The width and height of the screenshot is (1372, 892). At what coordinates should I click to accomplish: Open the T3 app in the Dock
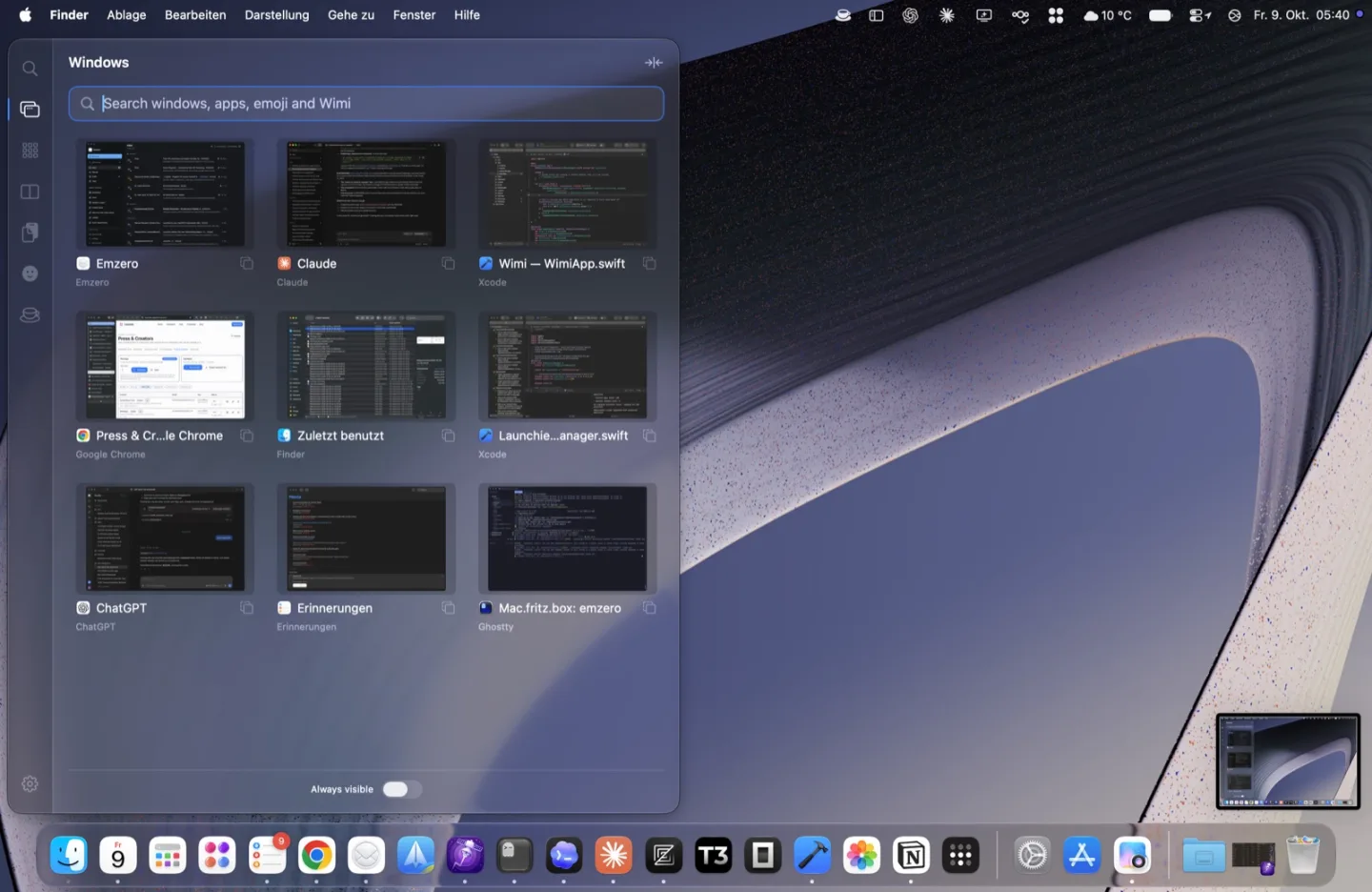coord(713,856)
